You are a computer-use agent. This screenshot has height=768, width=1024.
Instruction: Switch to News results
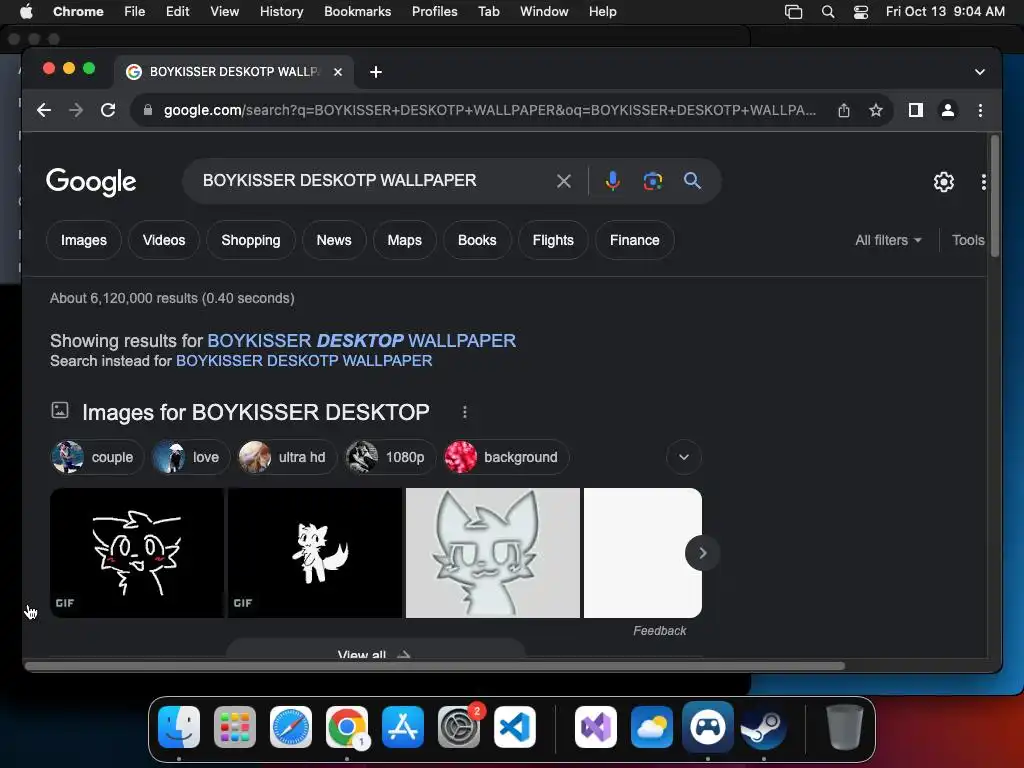(334, 240)
